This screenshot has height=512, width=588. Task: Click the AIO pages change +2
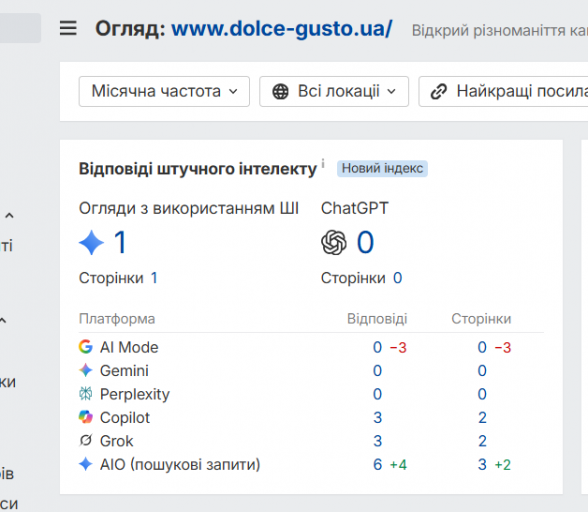[x=503, y=465]
